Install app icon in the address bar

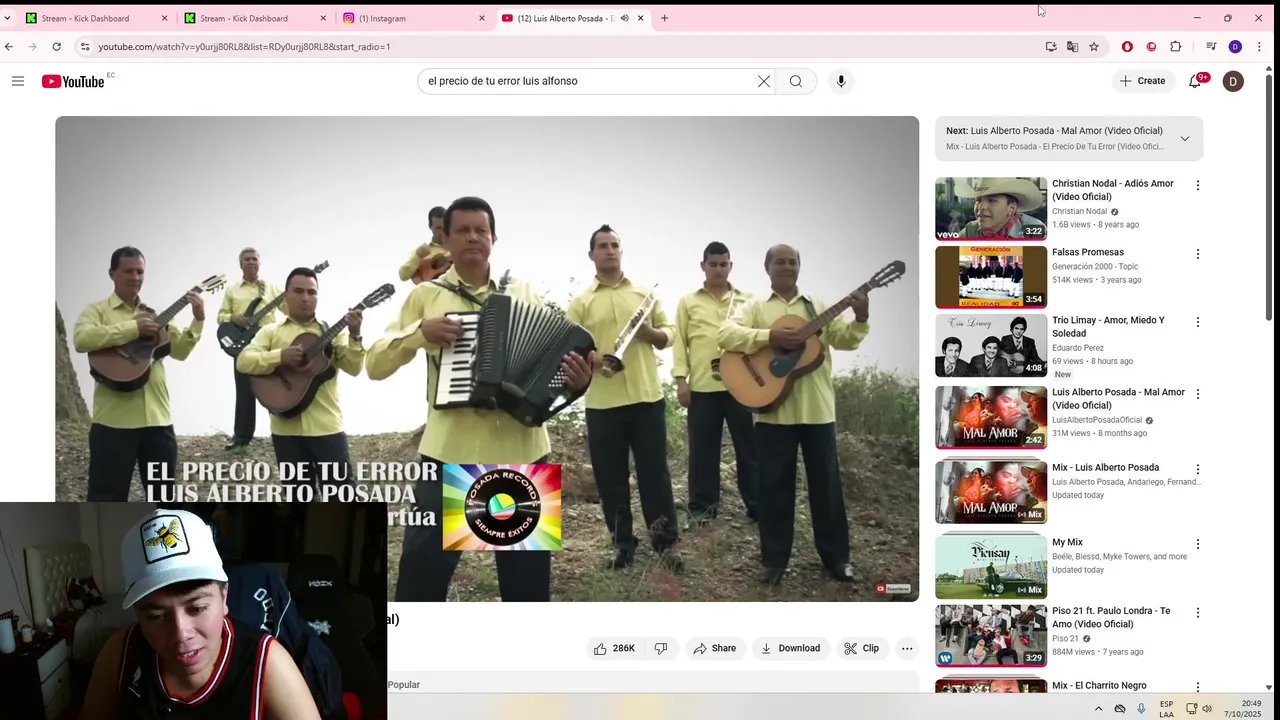coord(1051,46)
